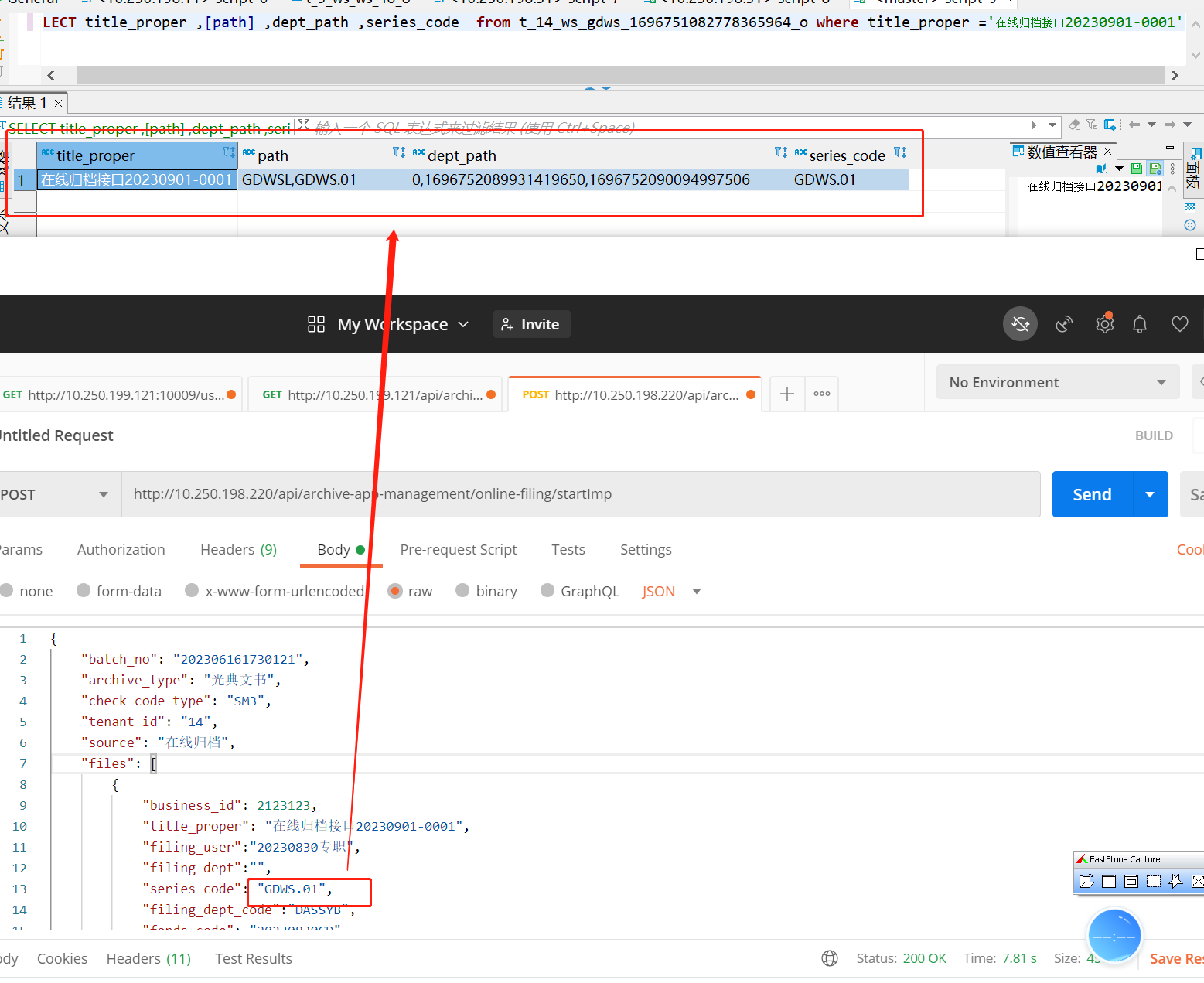Click FastStone freehand region capture icon
Screen dimensions: 1204x983
[x=1176, y=881]
